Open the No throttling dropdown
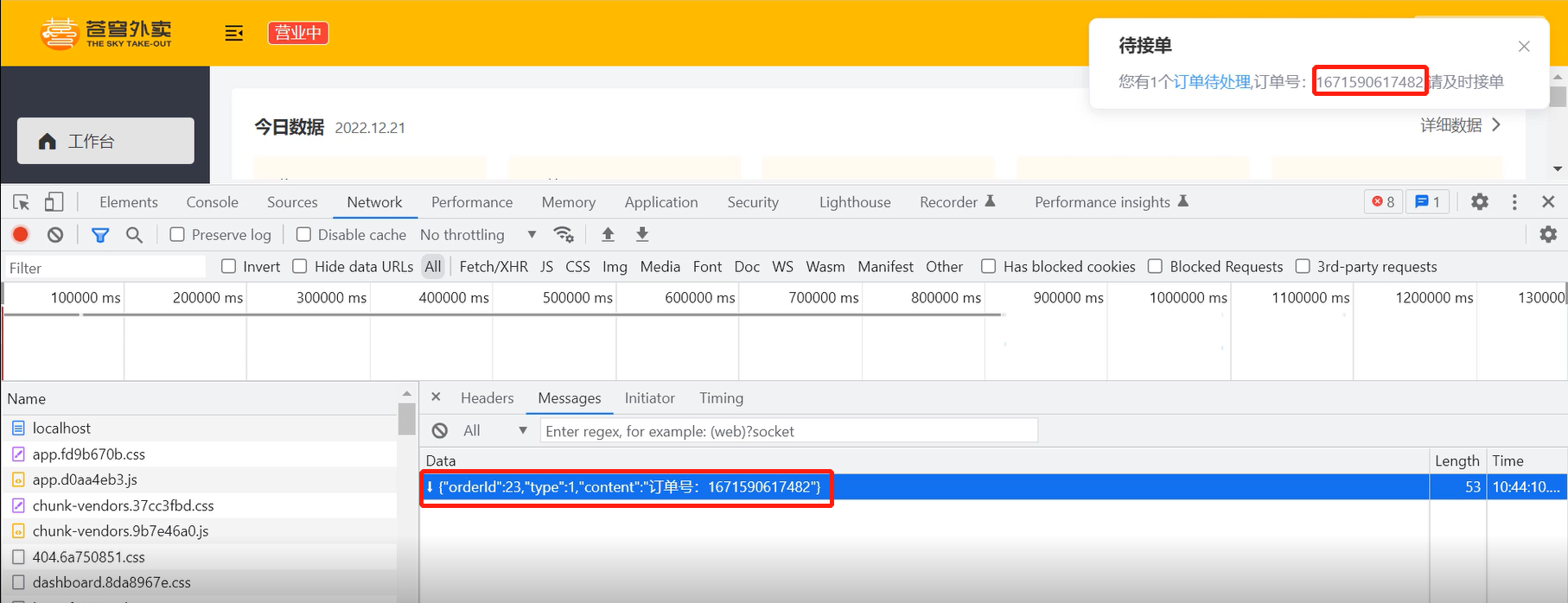This screenshot has width=1568, height=603. point(477,235)
